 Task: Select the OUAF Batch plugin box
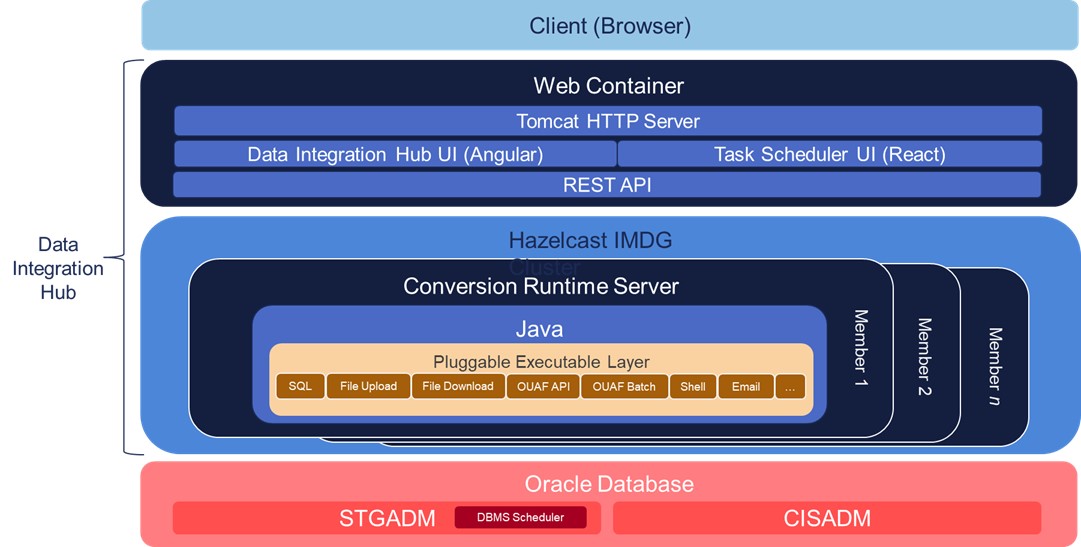(624, 387)
